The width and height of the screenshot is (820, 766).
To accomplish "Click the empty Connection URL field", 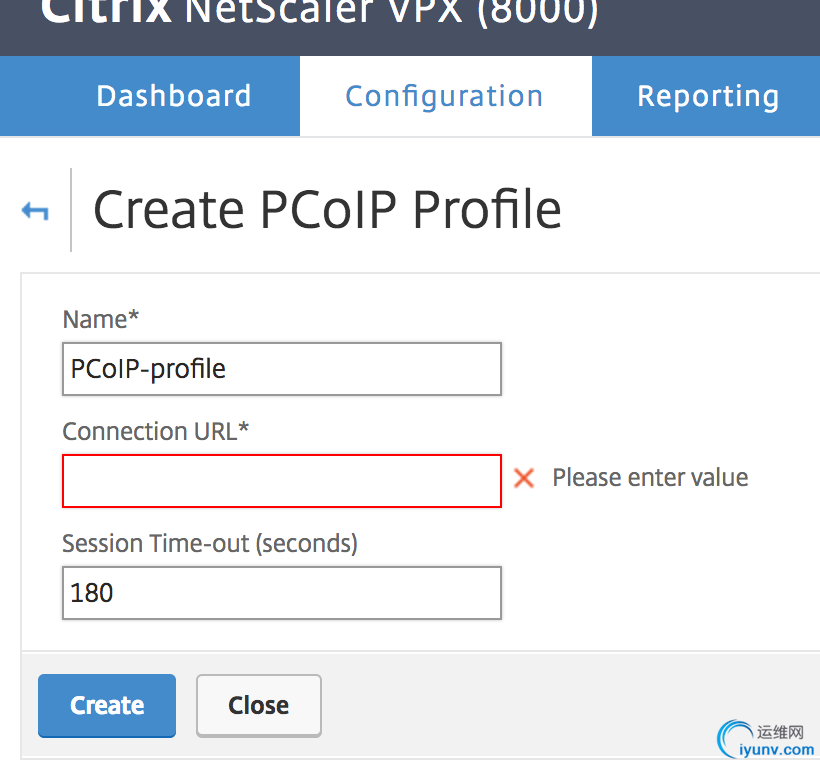I will tap(281, 481).
